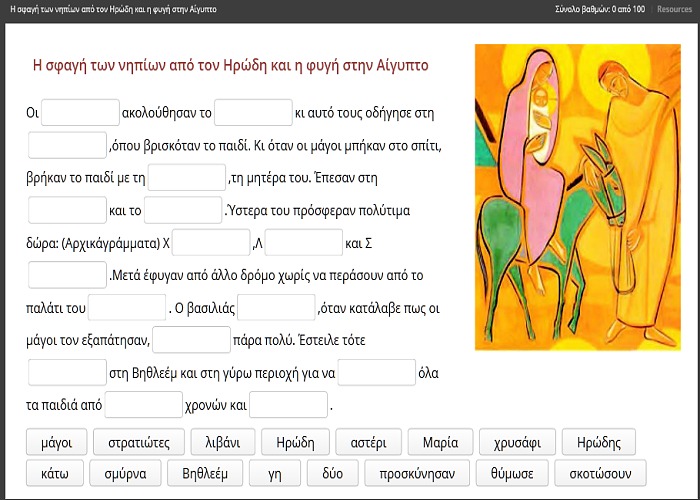
Task: Select the word button Ηρώδη
Action: click(295, 442)
